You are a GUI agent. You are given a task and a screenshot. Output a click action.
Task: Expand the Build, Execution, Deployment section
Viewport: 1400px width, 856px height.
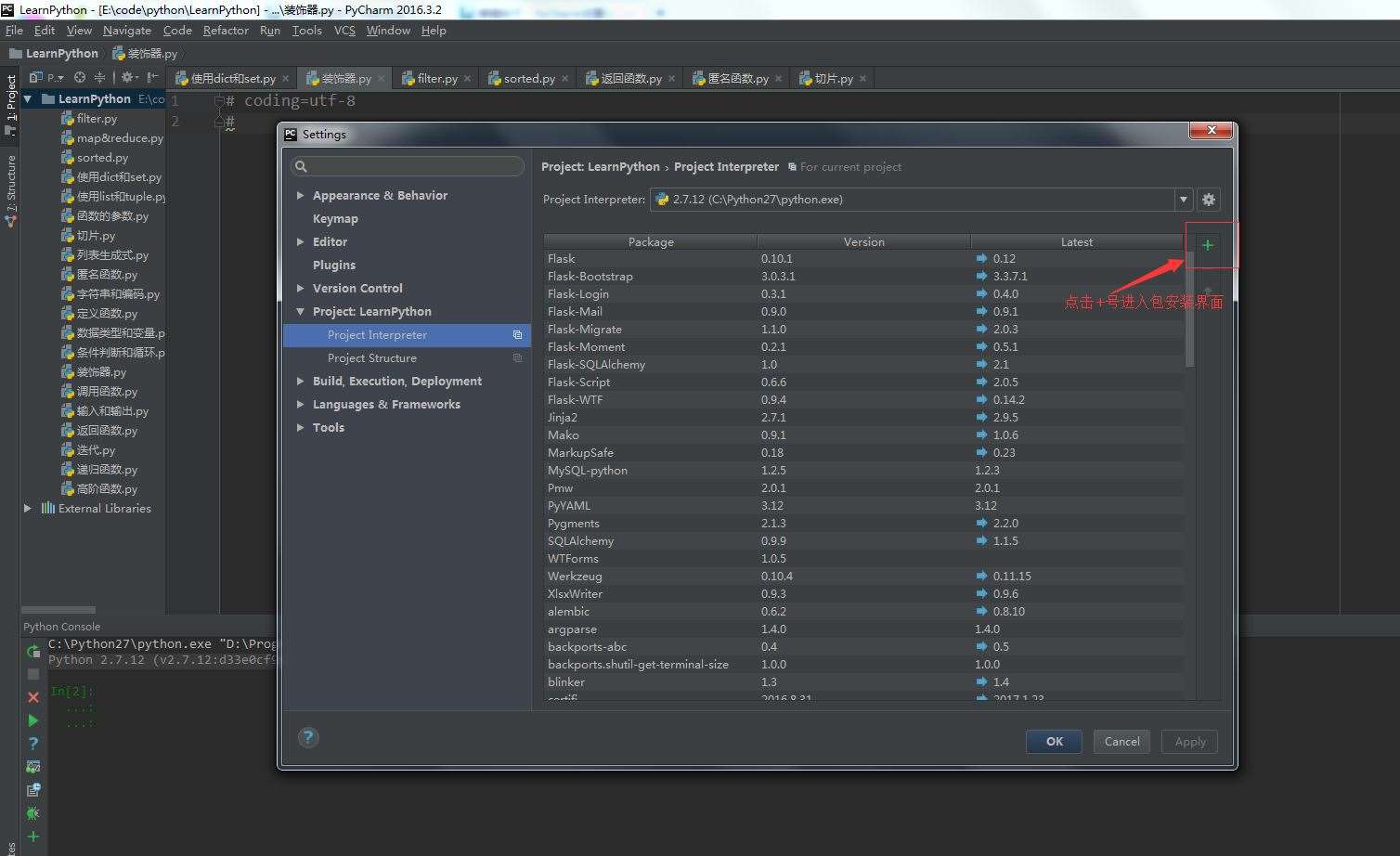coord(300,382)
